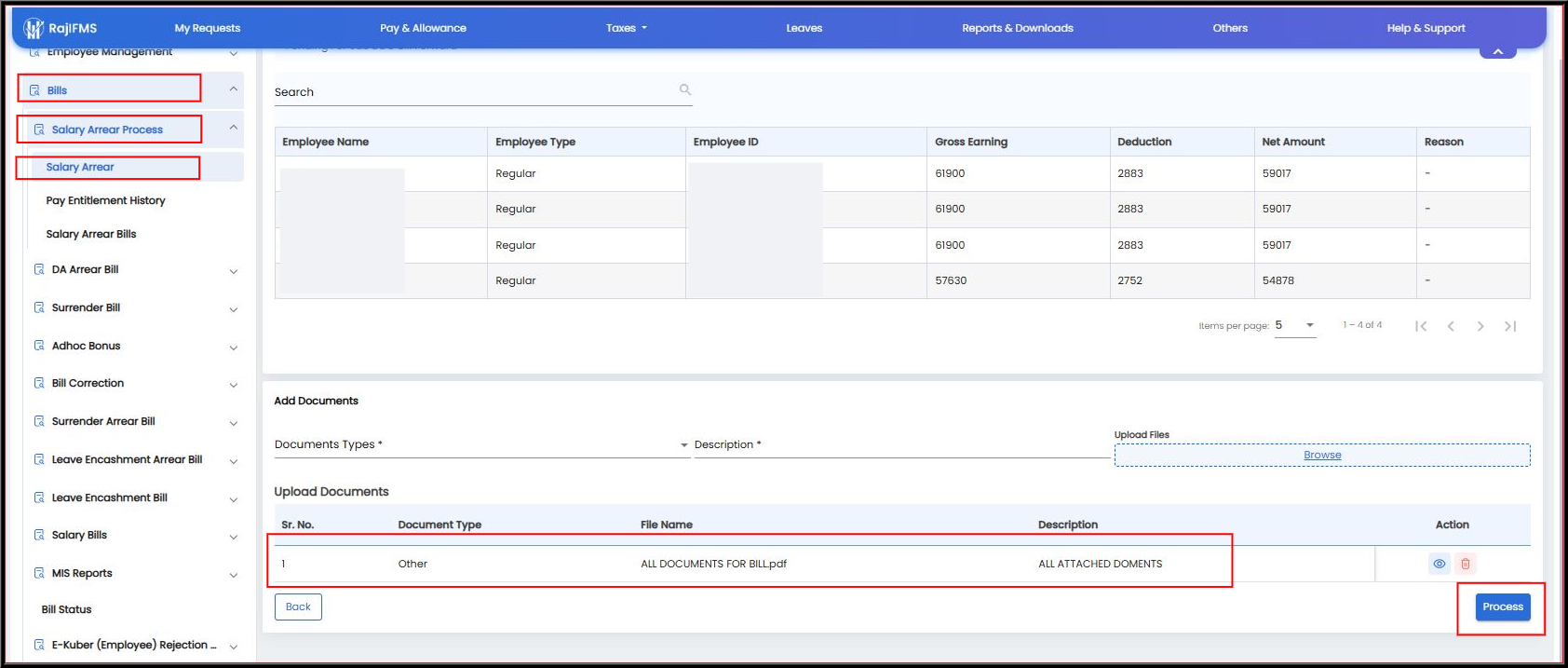Image resolution: width=1568 pixels, height=668 pixels.
Task: Click the Adhoc Bonus icon
Action: (39, 346)
